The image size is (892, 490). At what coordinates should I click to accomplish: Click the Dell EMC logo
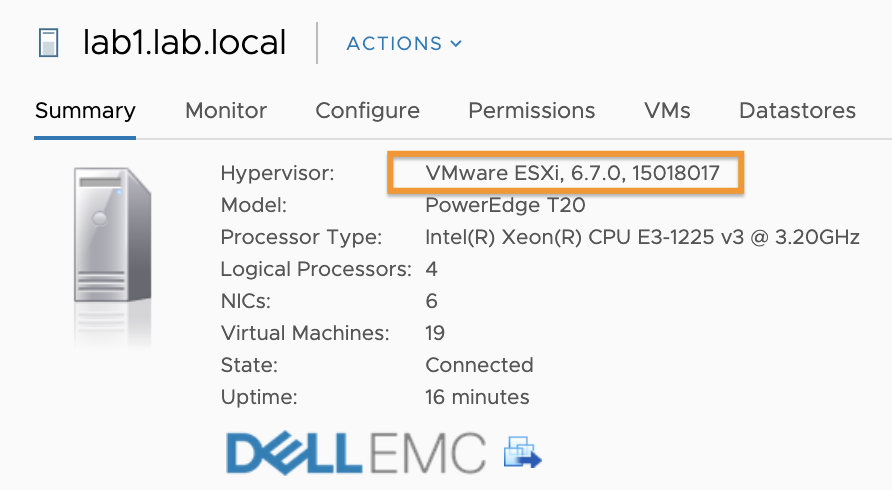click(x=356, y=454)
